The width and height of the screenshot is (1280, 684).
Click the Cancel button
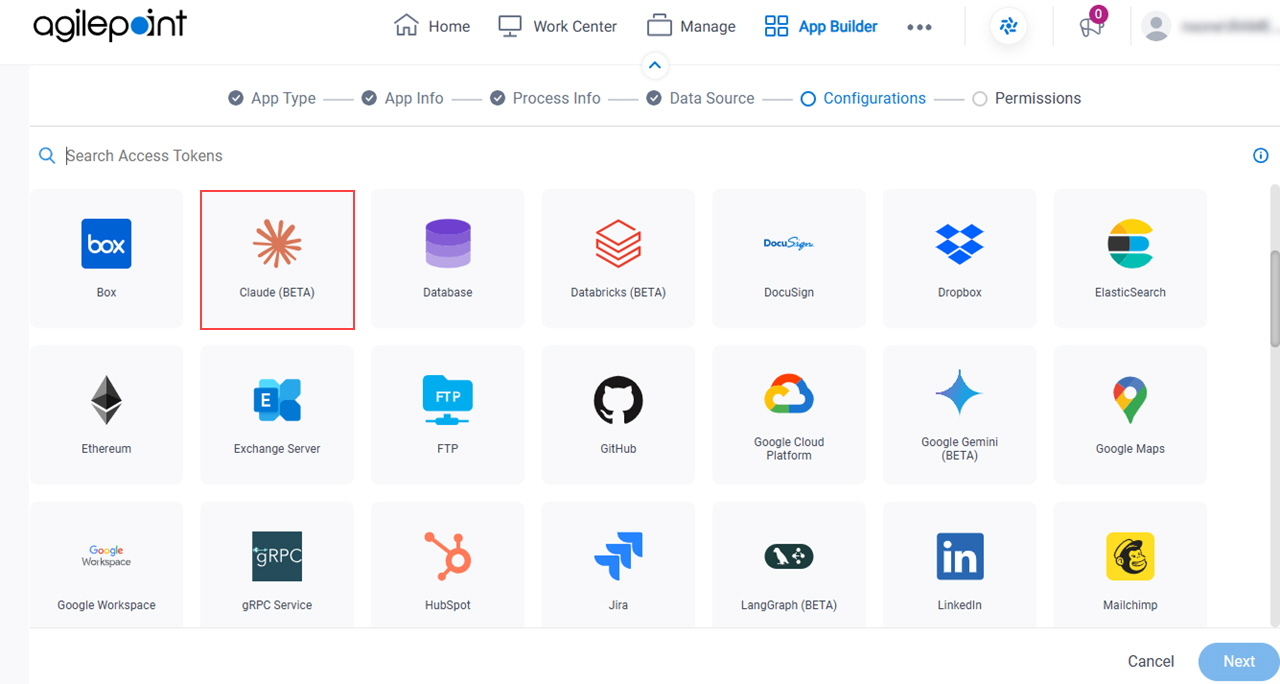1151,661
